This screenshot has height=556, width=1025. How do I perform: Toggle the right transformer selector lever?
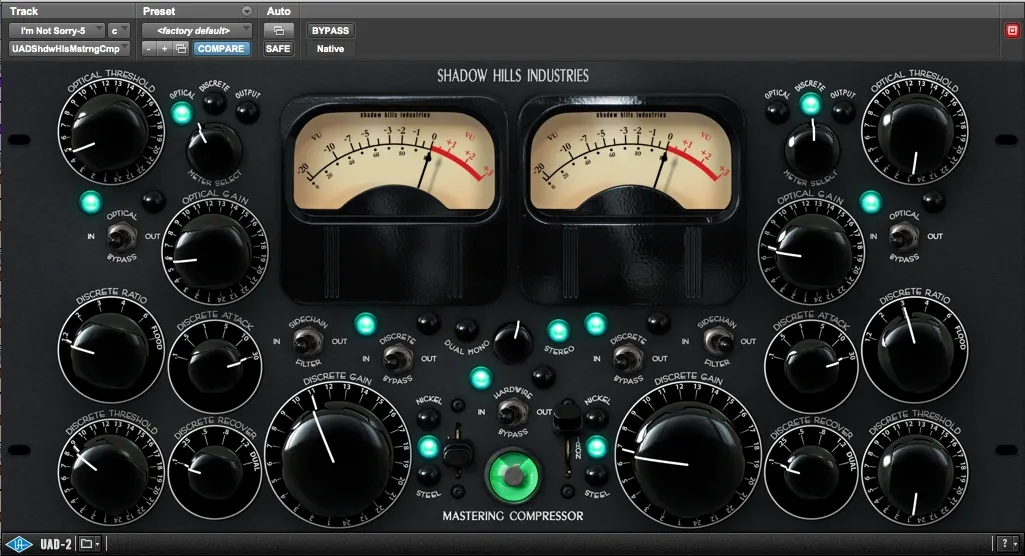[567, 418]
